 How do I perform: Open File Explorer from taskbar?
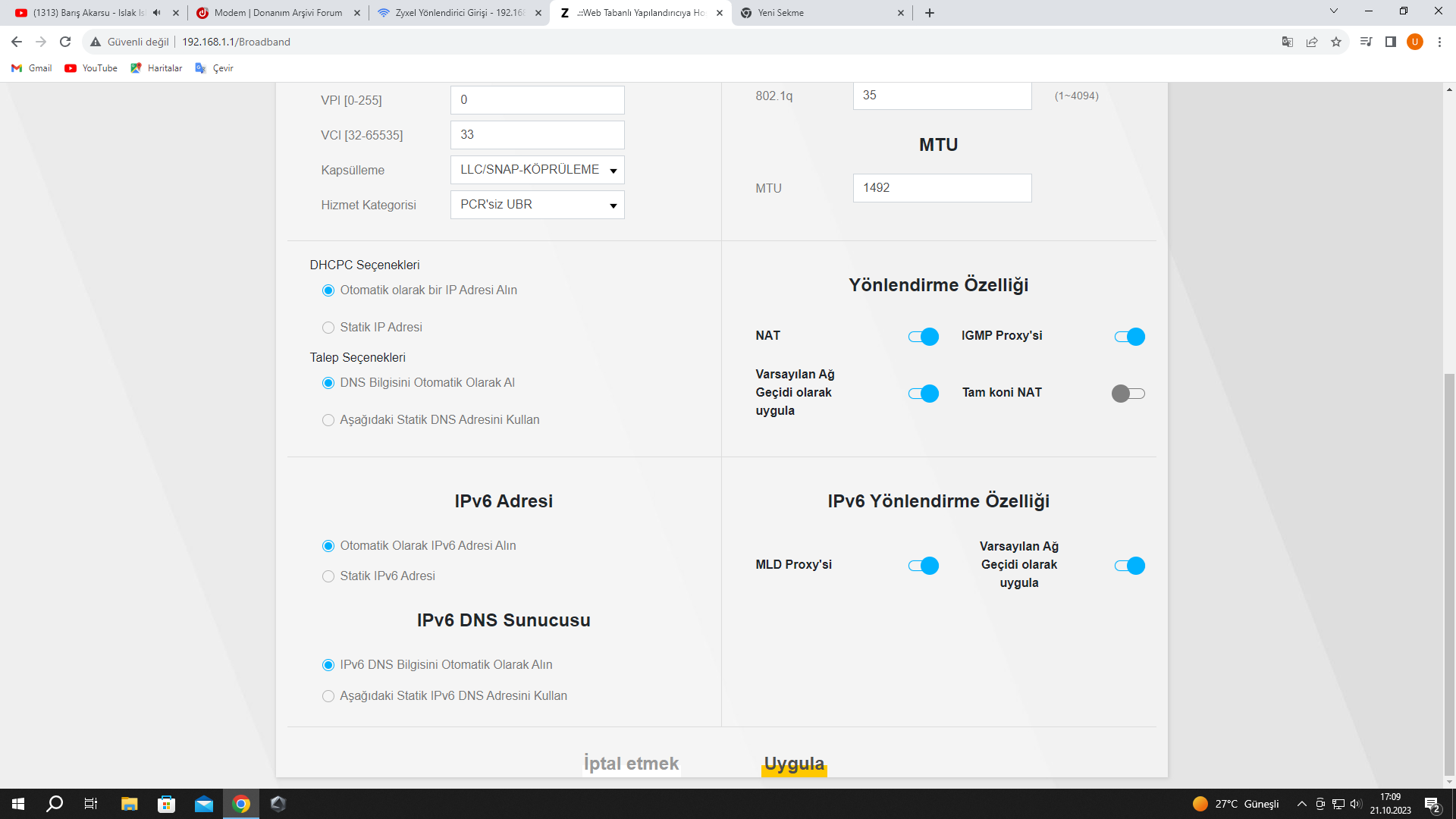pos(129,804)
